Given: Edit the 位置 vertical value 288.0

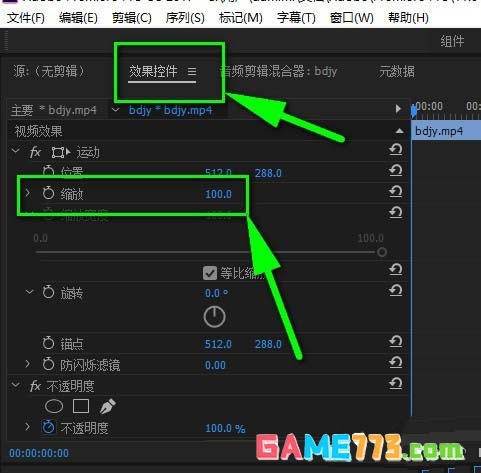Looking at the screenshot, I should (268, 173).
